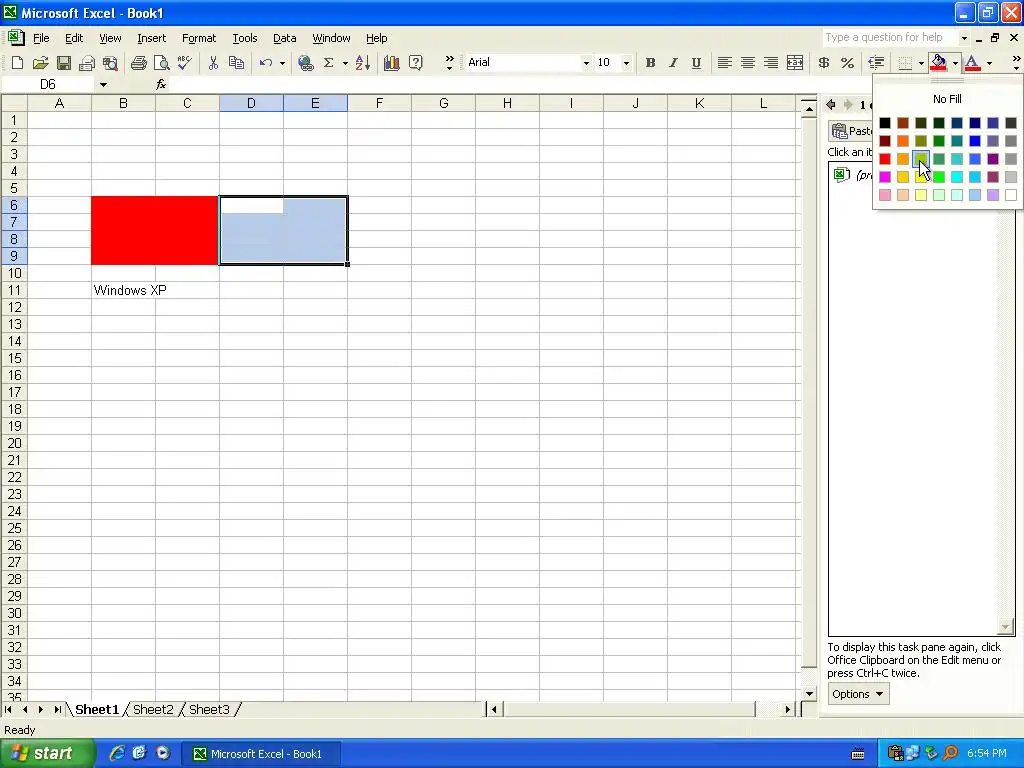The width and height of the screenshot is (1024, 768).
Task: Undo the last action
Action: coord(265,63)
